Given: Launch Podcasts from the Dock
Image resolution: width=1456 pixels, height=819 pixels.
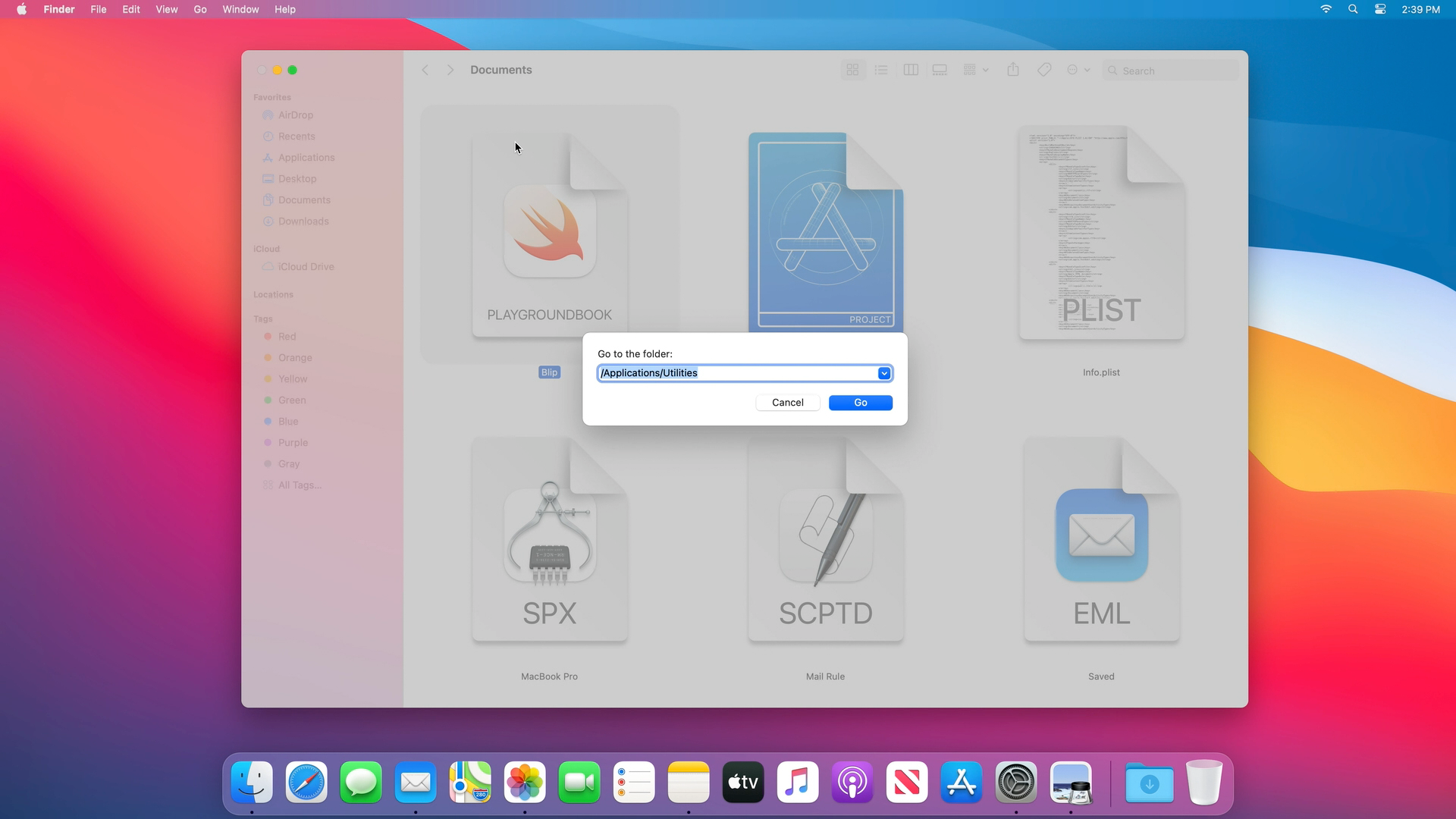Looking at the screenshot, I should 852,782.
